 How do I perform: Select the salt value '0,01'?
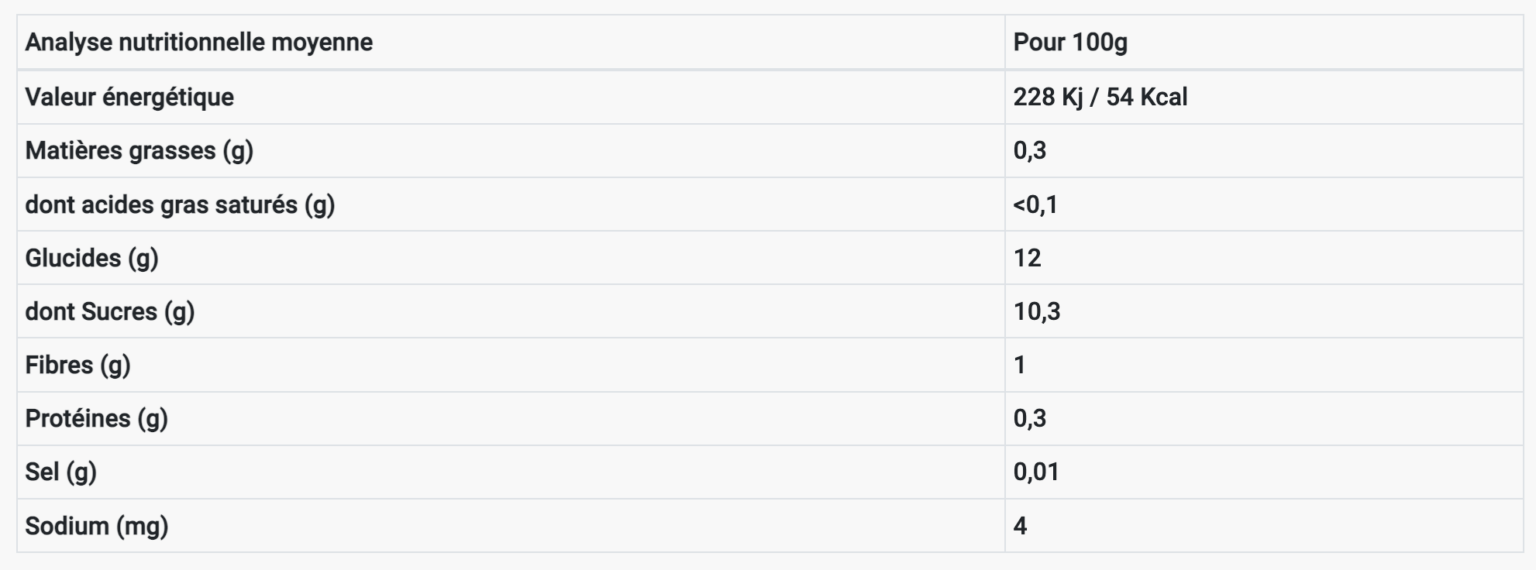(1036, 472)
